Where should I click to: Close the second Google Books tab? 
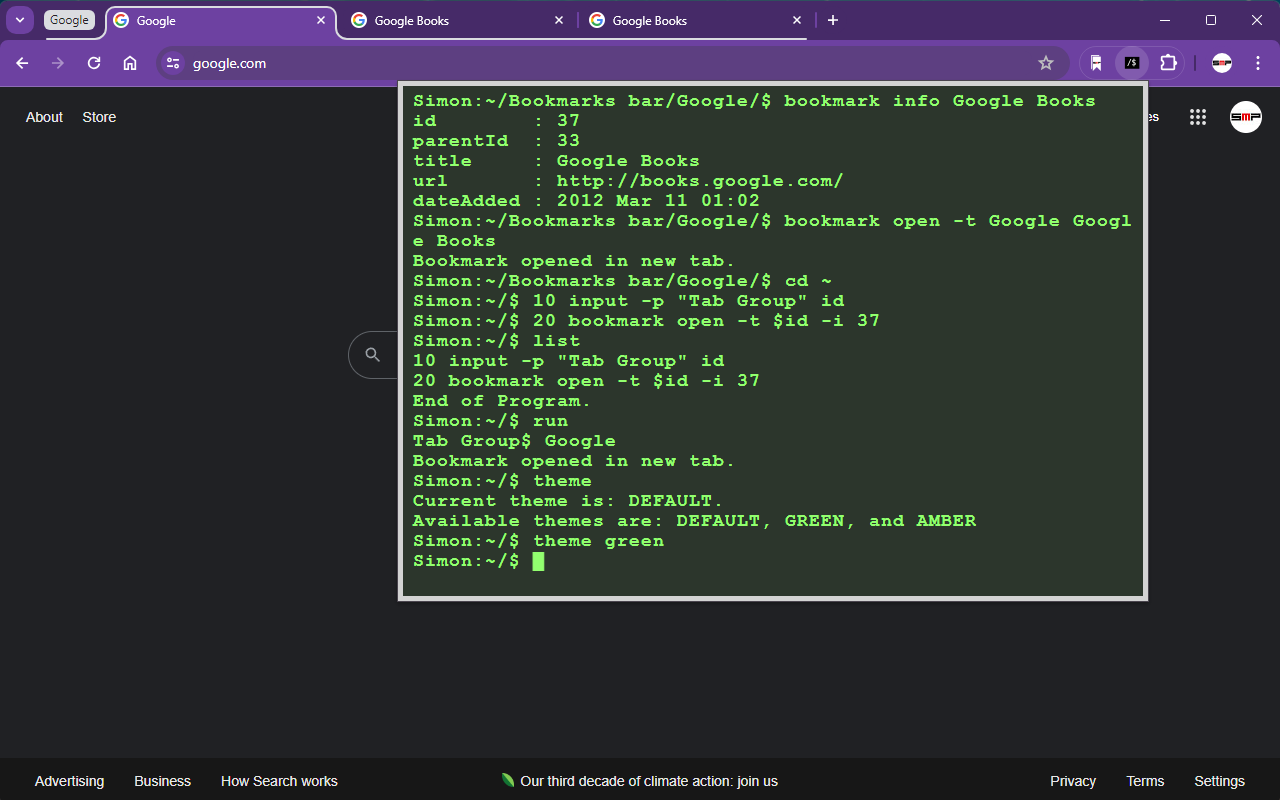797,20
